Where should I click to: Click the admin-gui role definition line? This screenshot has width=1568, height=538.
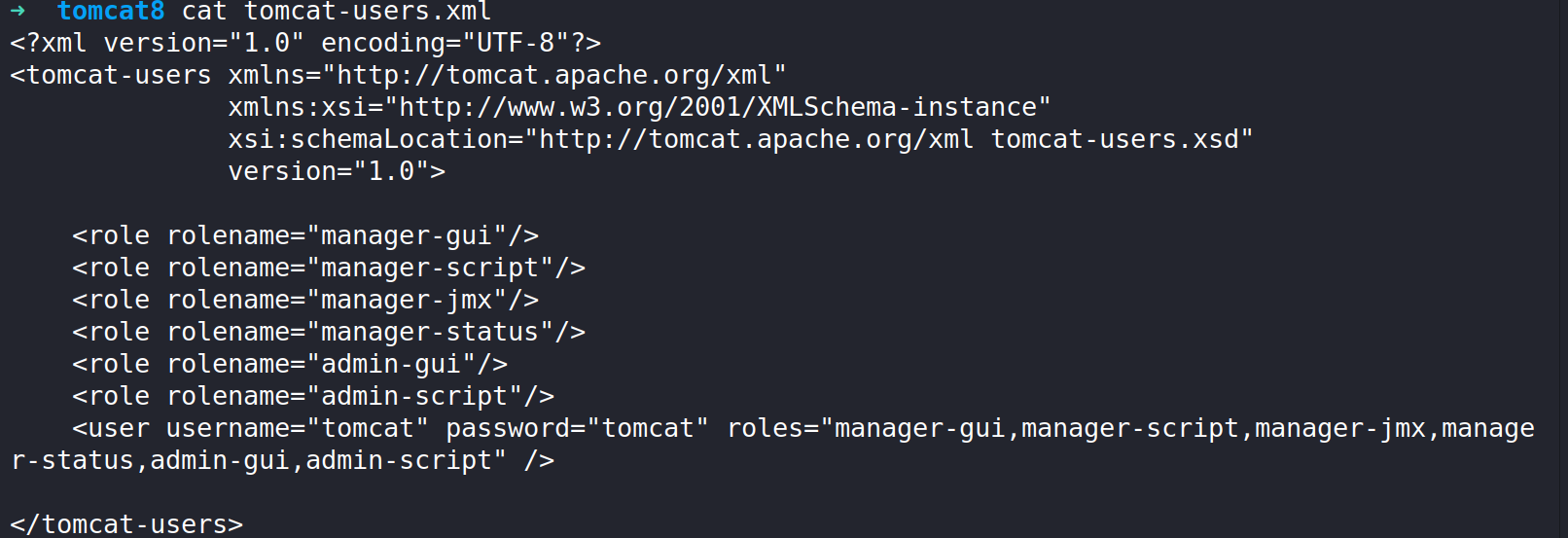click(290, 365)
